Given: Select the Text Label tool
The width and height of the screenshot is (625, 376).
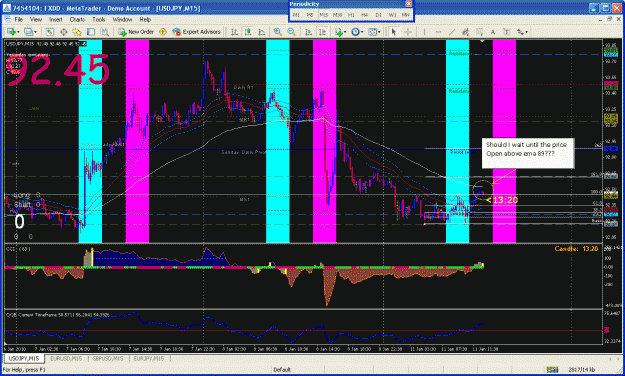Looking at the screenshot, I should tap(507, 32).
